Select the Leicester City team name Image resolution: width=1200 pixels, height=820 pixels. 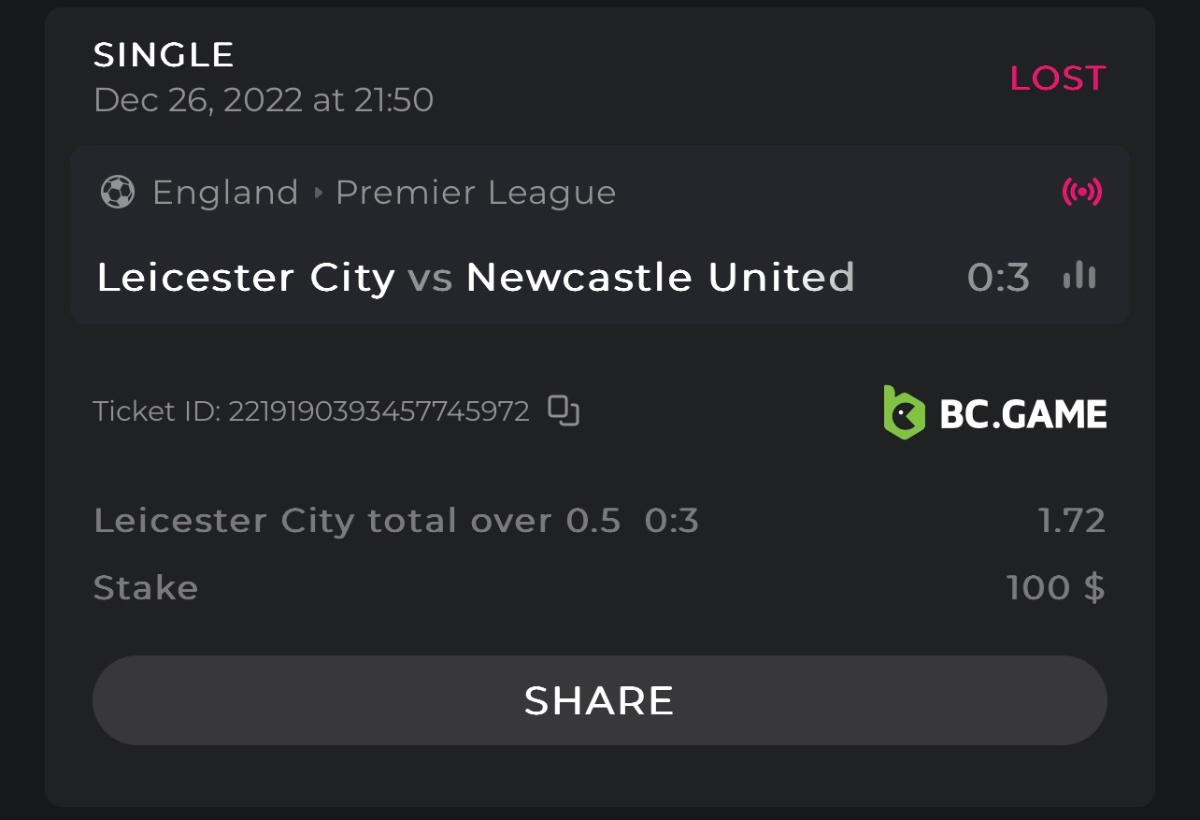[246, 277]
